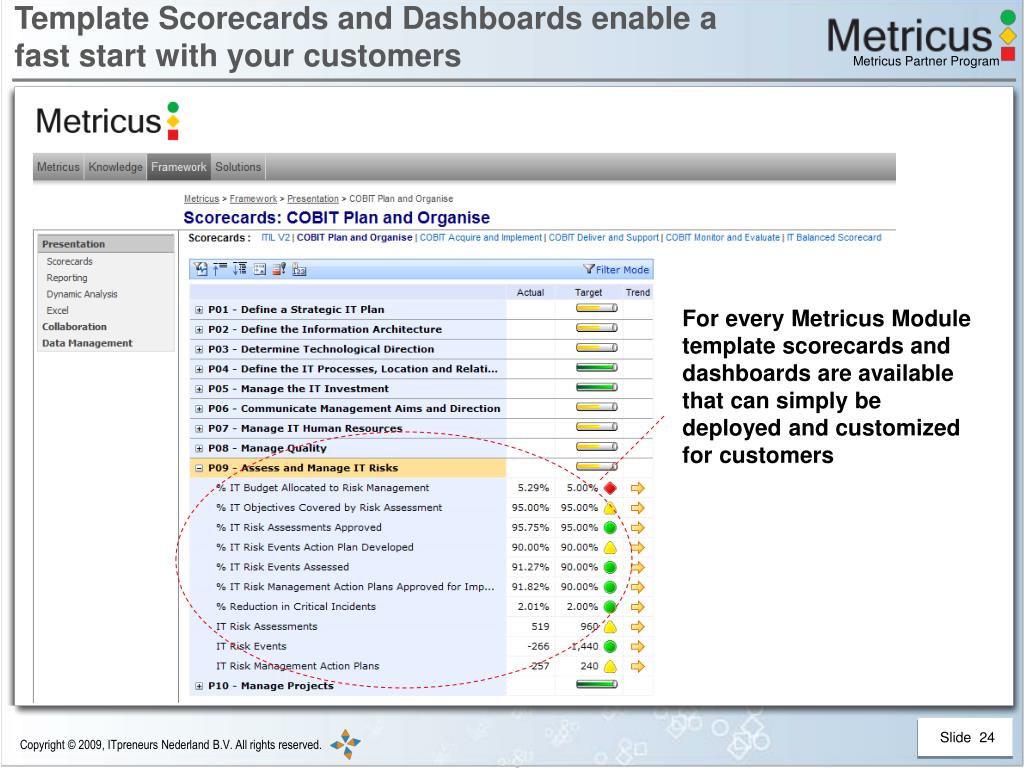Open the Metricus top navigation tab
Viewport: 1024px width, 768px height.
point(58,167)
